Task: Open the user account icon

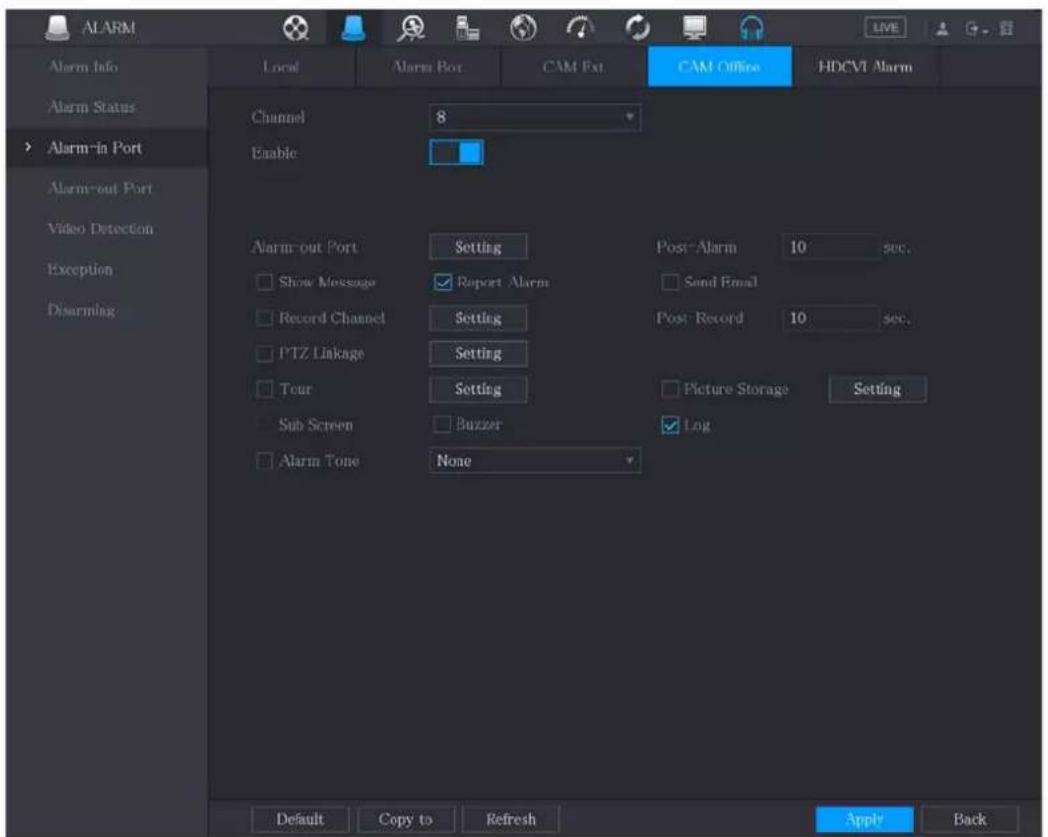Action: coord(942,29)
